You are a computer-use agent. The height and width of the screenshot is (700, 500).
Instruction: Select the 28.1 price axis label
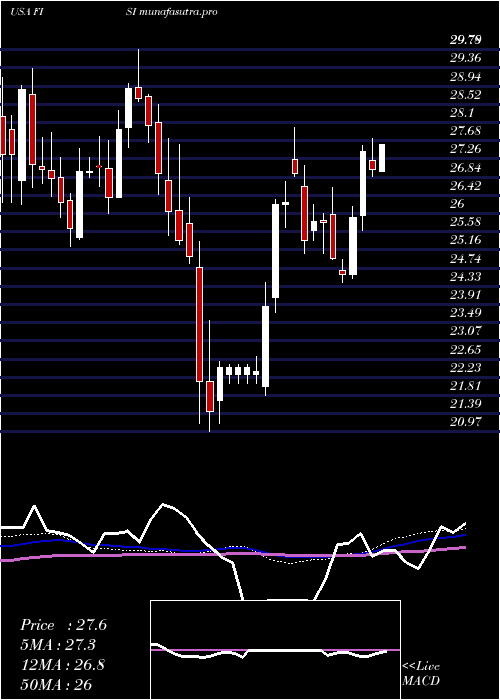462,113
